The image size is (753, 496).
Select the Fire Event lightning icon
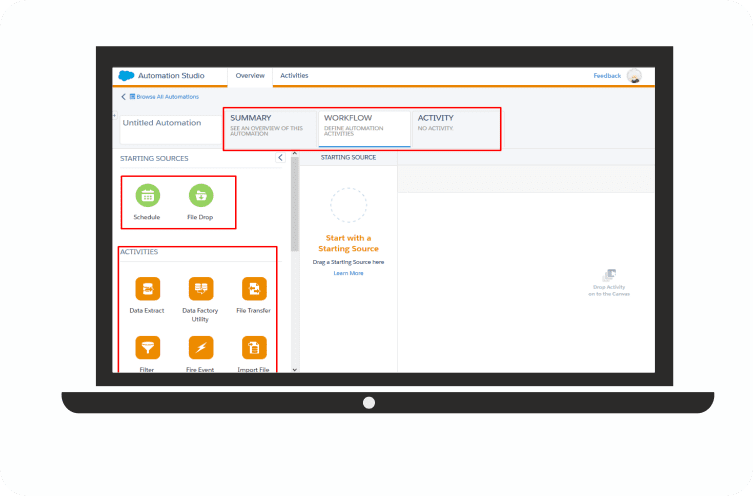point(201,348)
